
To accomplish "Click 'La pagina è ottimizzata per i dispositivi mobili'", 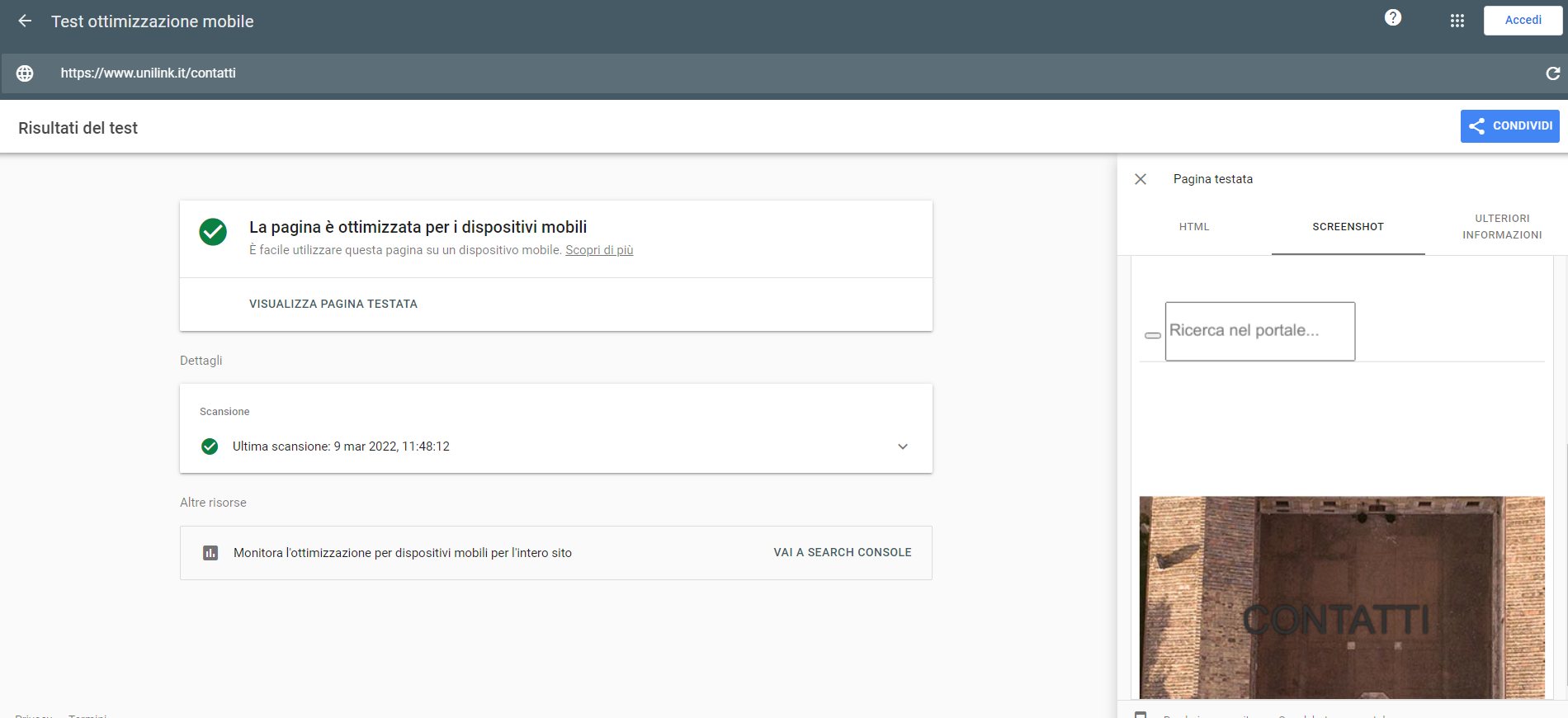I will pyautogui.click(x=418, y=227).
